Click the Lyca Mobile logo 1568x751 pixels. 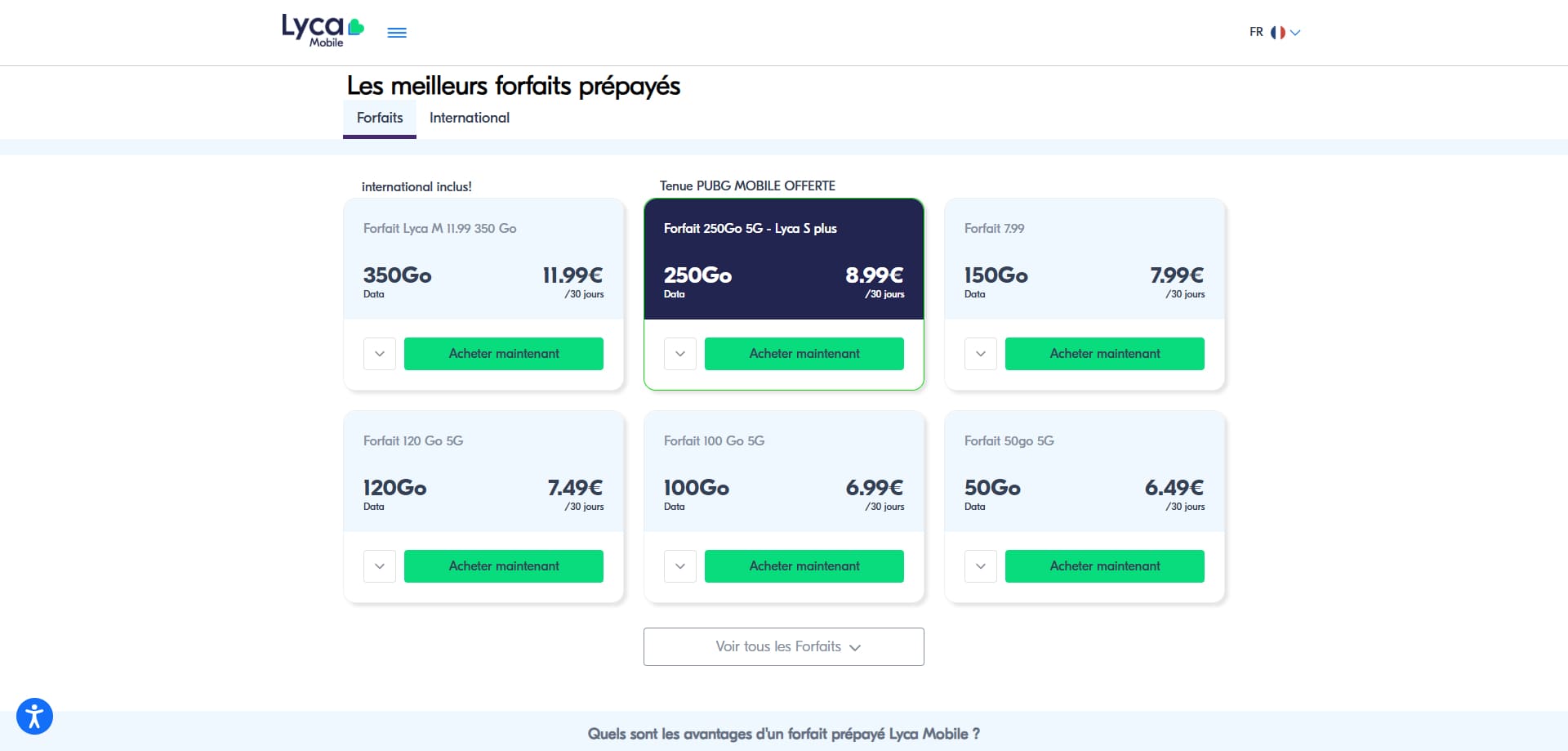click(x=323, y=31)
